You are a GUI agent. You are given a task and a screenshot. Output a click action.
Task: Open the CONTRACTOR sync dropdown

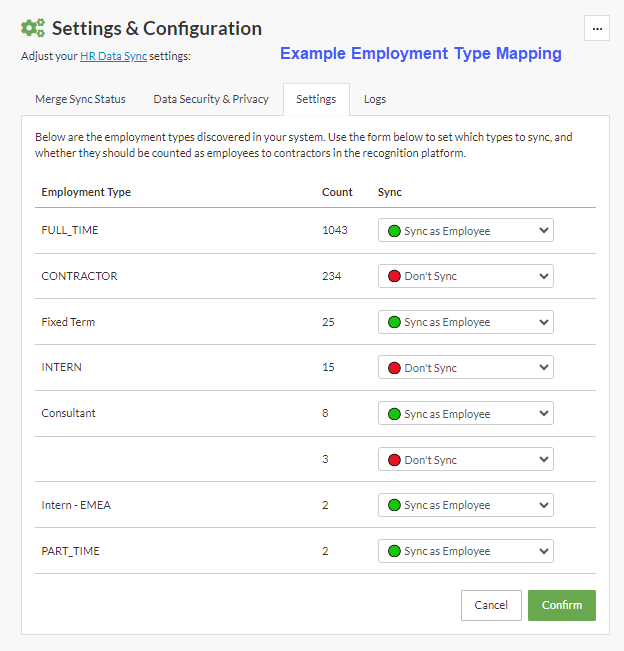465,276
